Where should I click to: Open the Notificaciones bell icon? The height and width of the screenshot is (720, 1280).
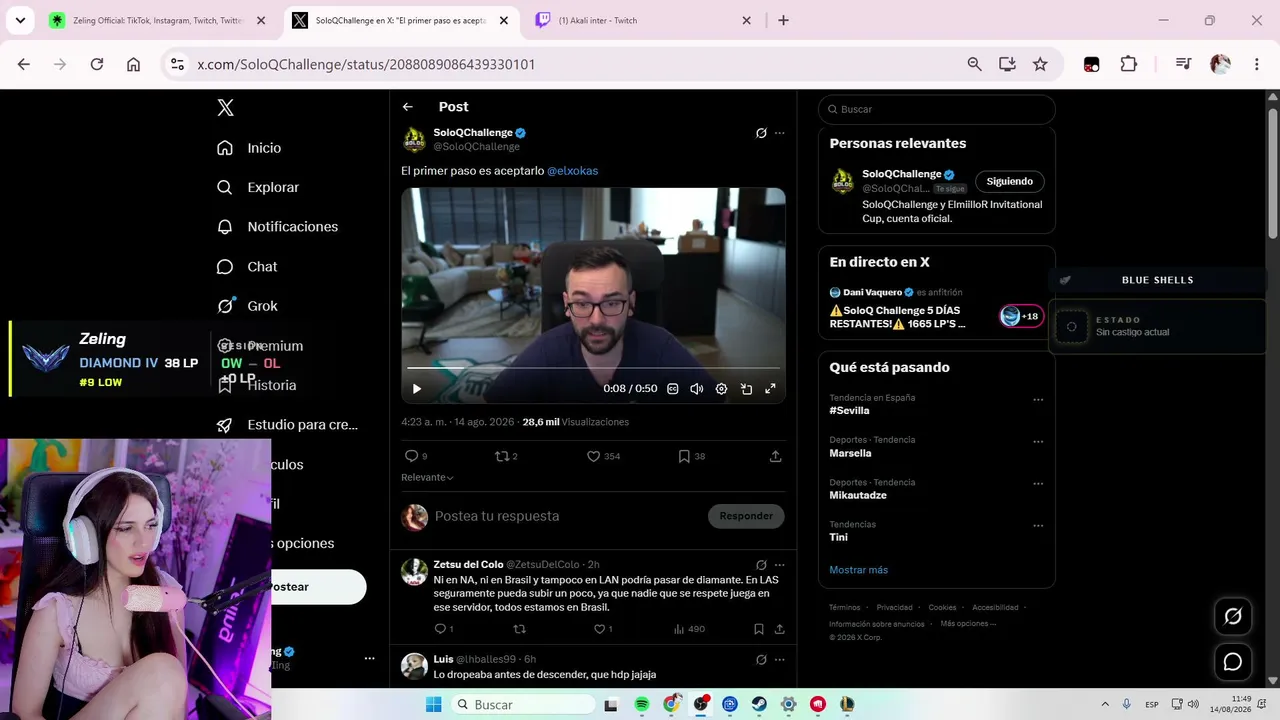click(225, 227)
